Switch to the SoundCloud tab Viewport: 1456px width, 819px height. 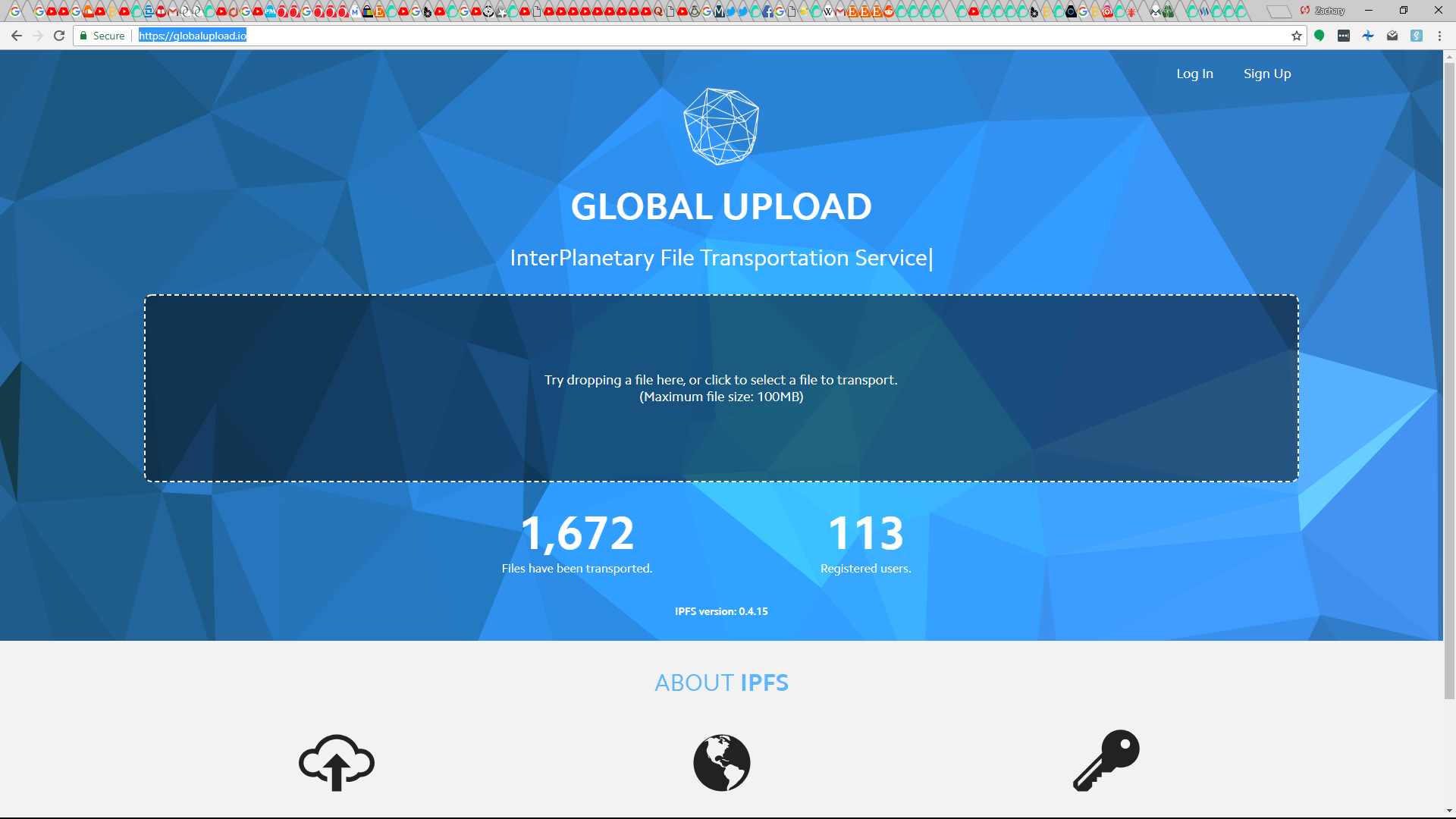[88, 11]
